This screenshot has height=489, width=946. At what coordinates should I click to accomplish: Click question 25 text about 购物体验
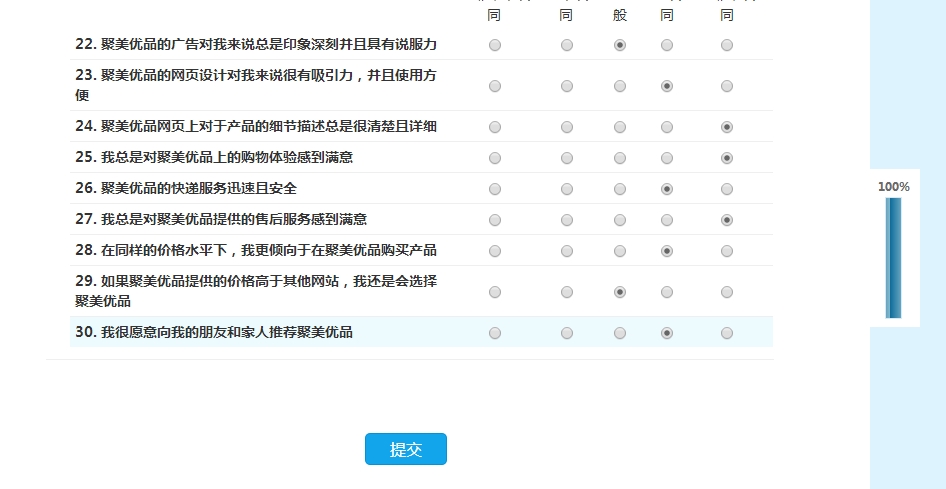point(214,157)
